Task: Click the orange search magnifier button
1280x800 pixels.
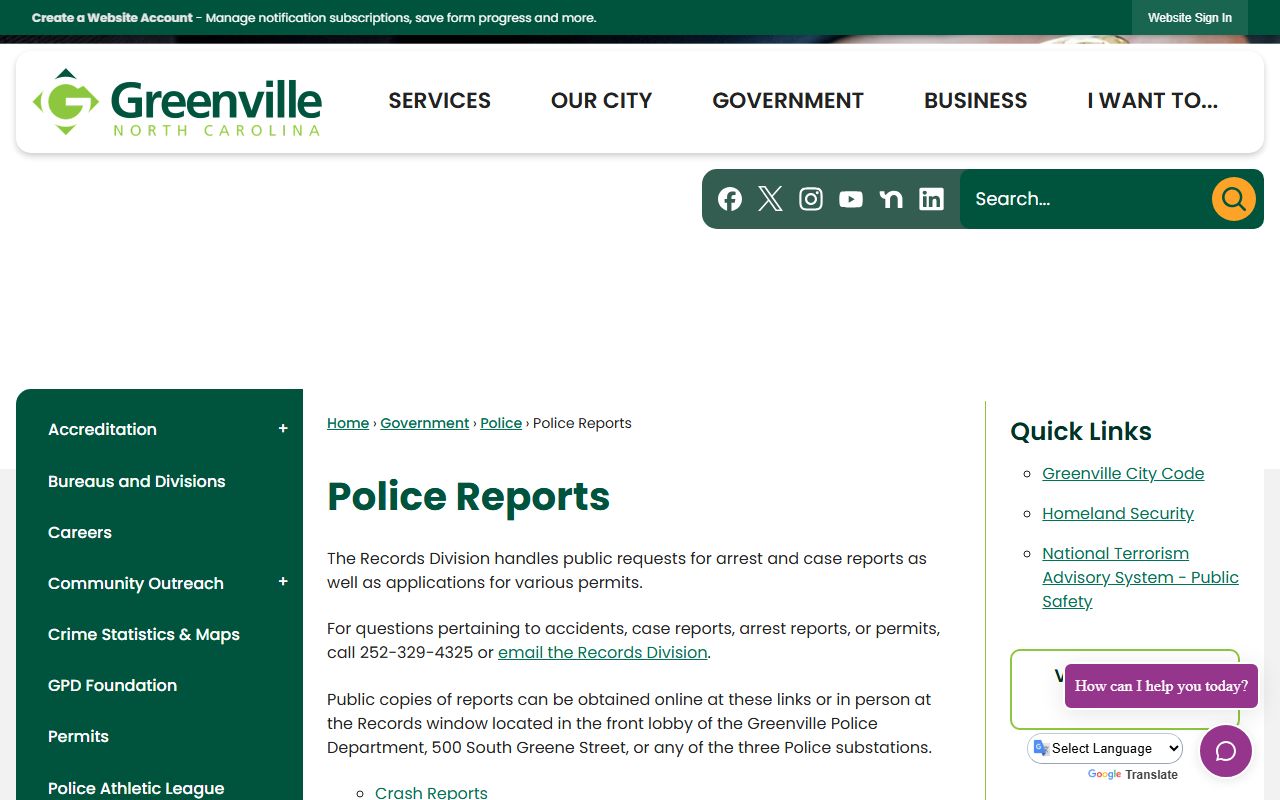Action: coord(1233,199)
